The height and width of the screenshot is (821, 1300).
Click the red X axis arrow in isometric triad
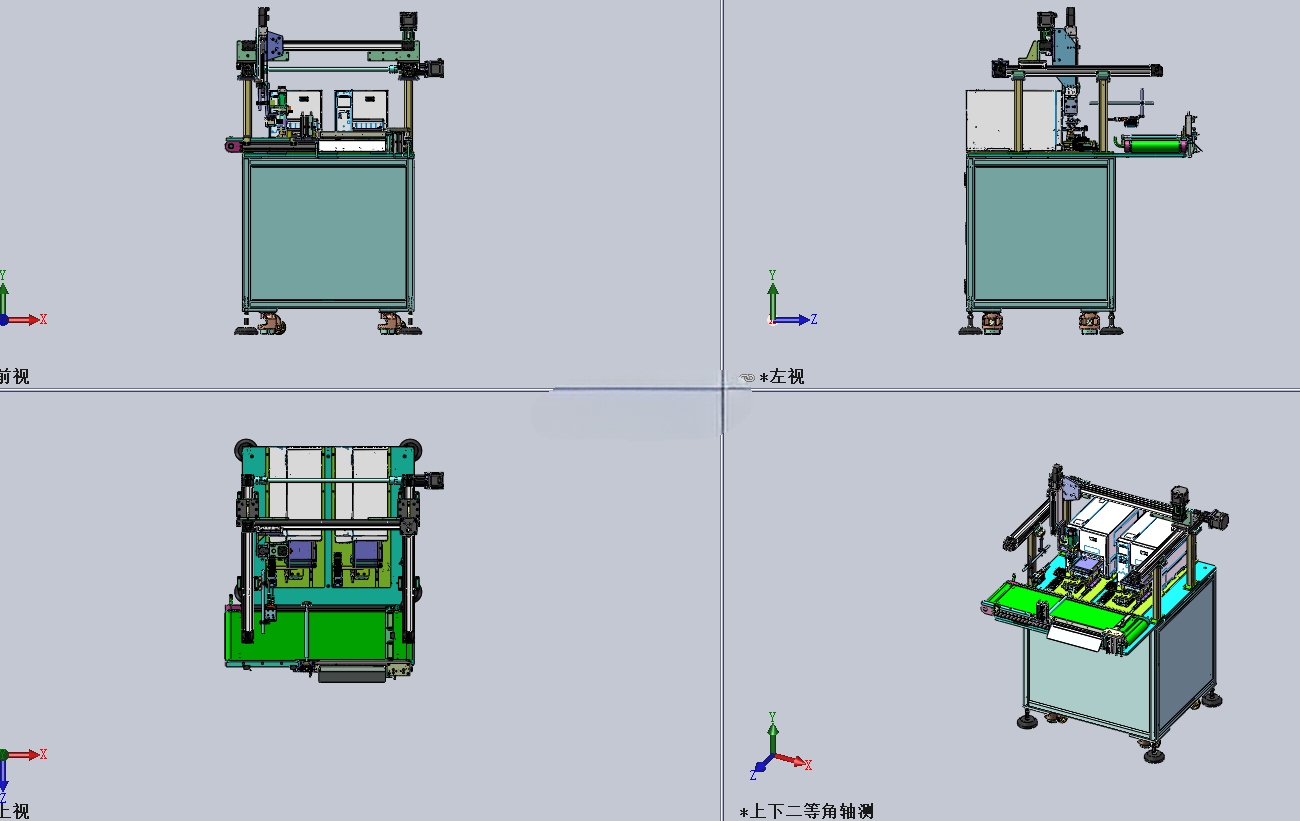pyautogui.click(x=796, y=762)
